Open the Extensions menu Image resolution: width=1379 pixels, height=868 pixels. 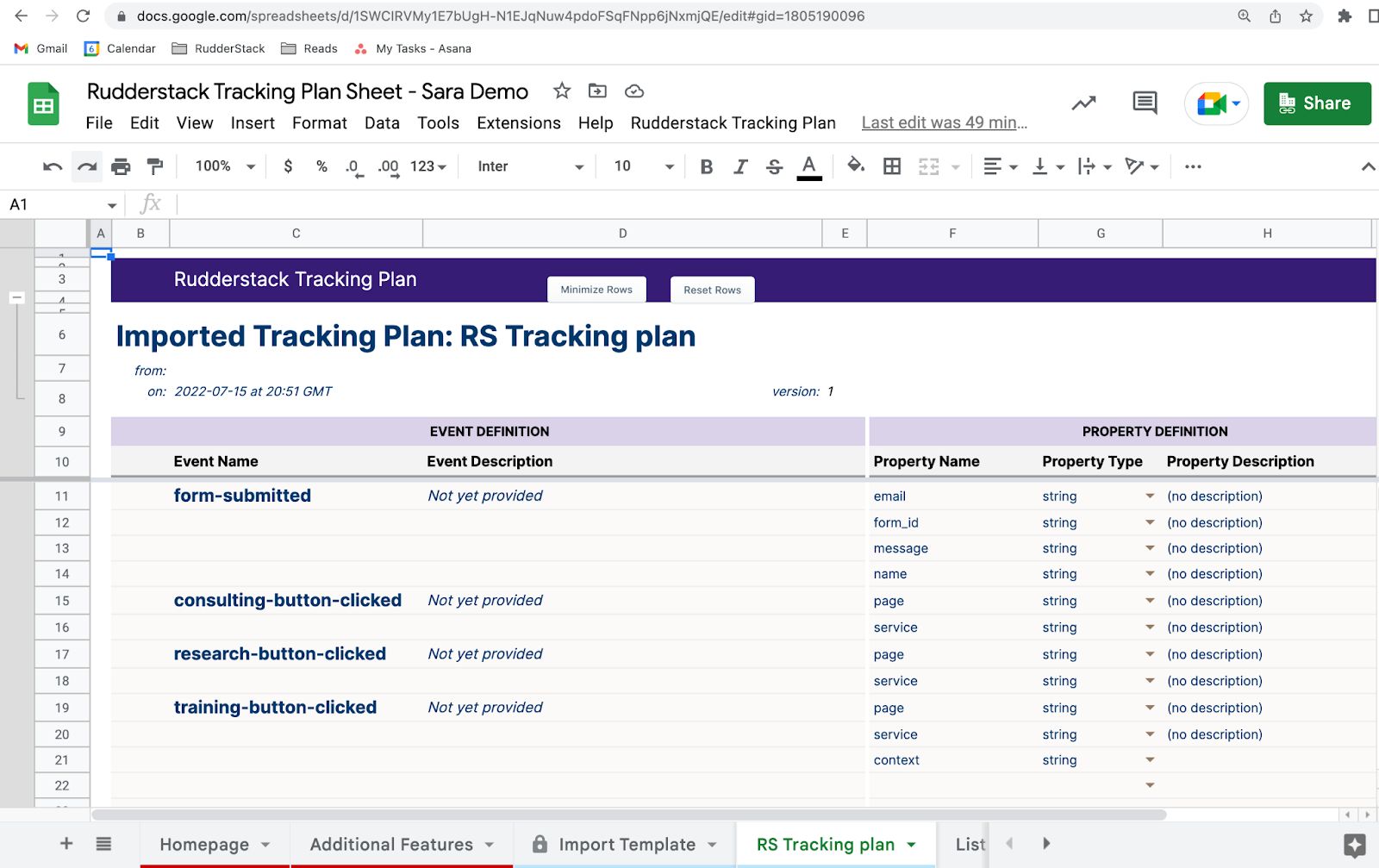(x=518, y=123)
